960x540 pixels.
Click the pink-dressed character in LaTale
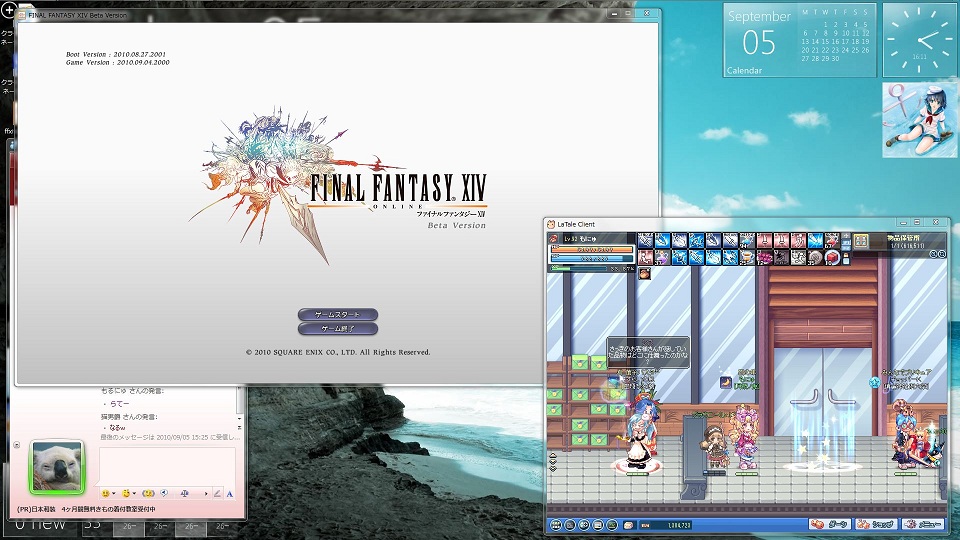pos(744,437)
